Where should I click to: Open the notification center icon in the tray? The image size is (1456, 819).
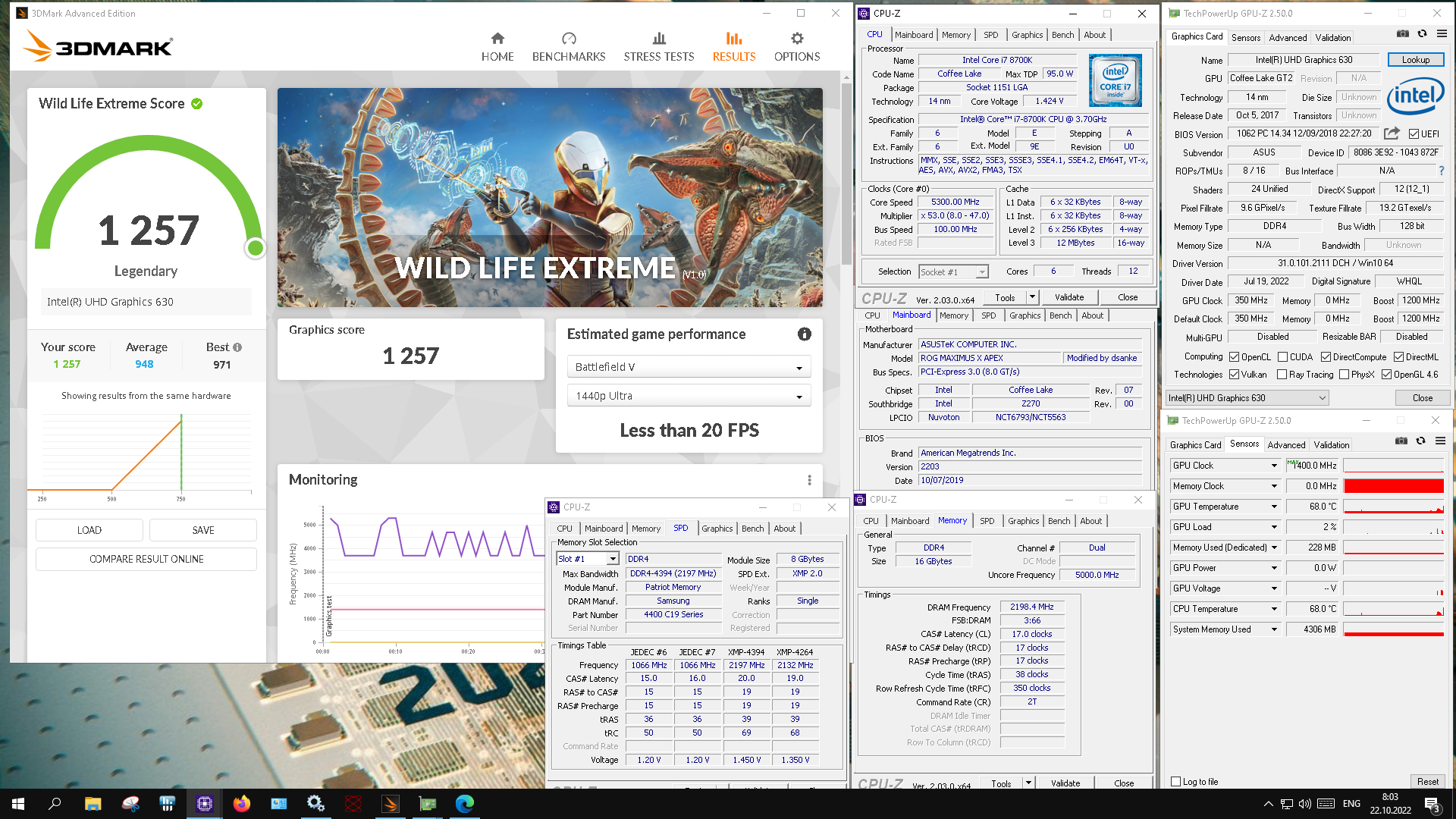click(x=1432, y=805)
